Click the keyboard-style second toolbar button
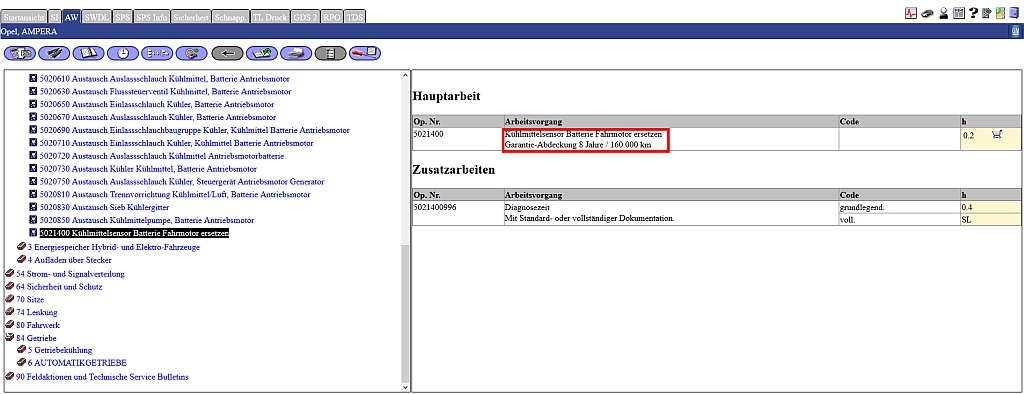 [54, 54]
